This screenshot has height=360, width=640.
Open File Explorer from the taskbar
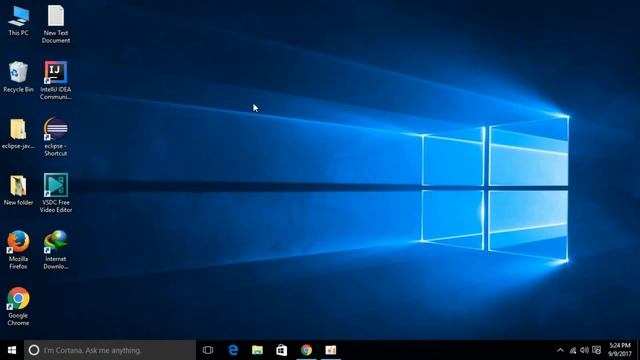tap(257, 350)
